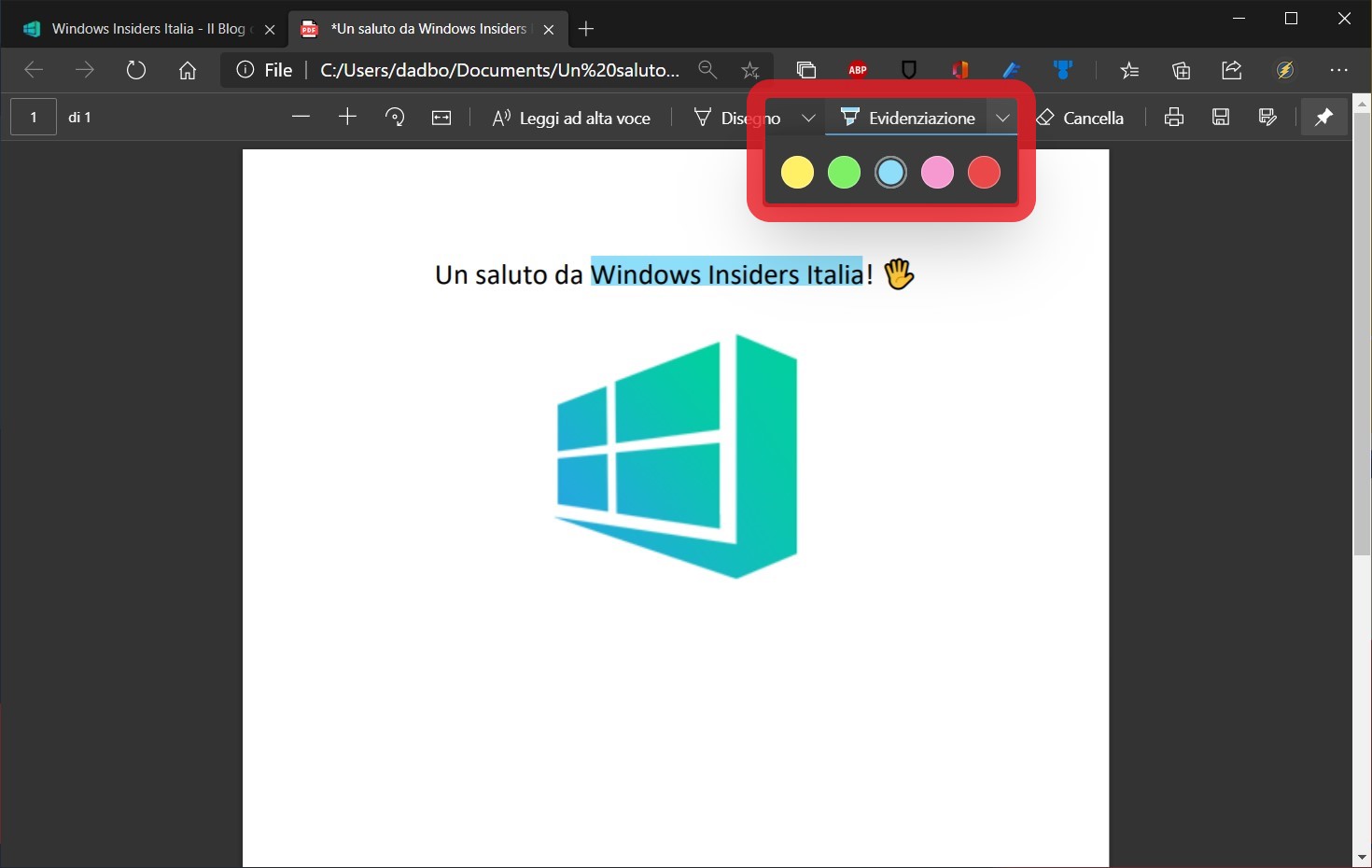This screenshot has width=1372, height=868.
Task: Click the Windows logo image in PDF
Action: click(676, 455)
